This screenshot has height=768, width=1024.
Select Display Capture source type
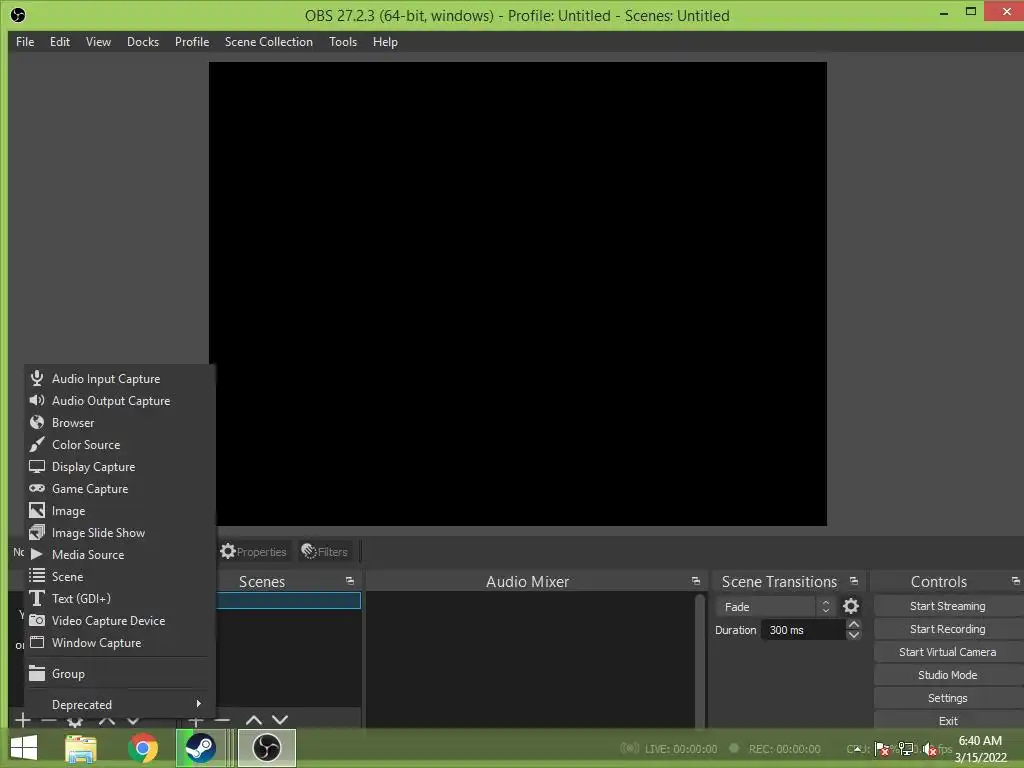point(120,467)
